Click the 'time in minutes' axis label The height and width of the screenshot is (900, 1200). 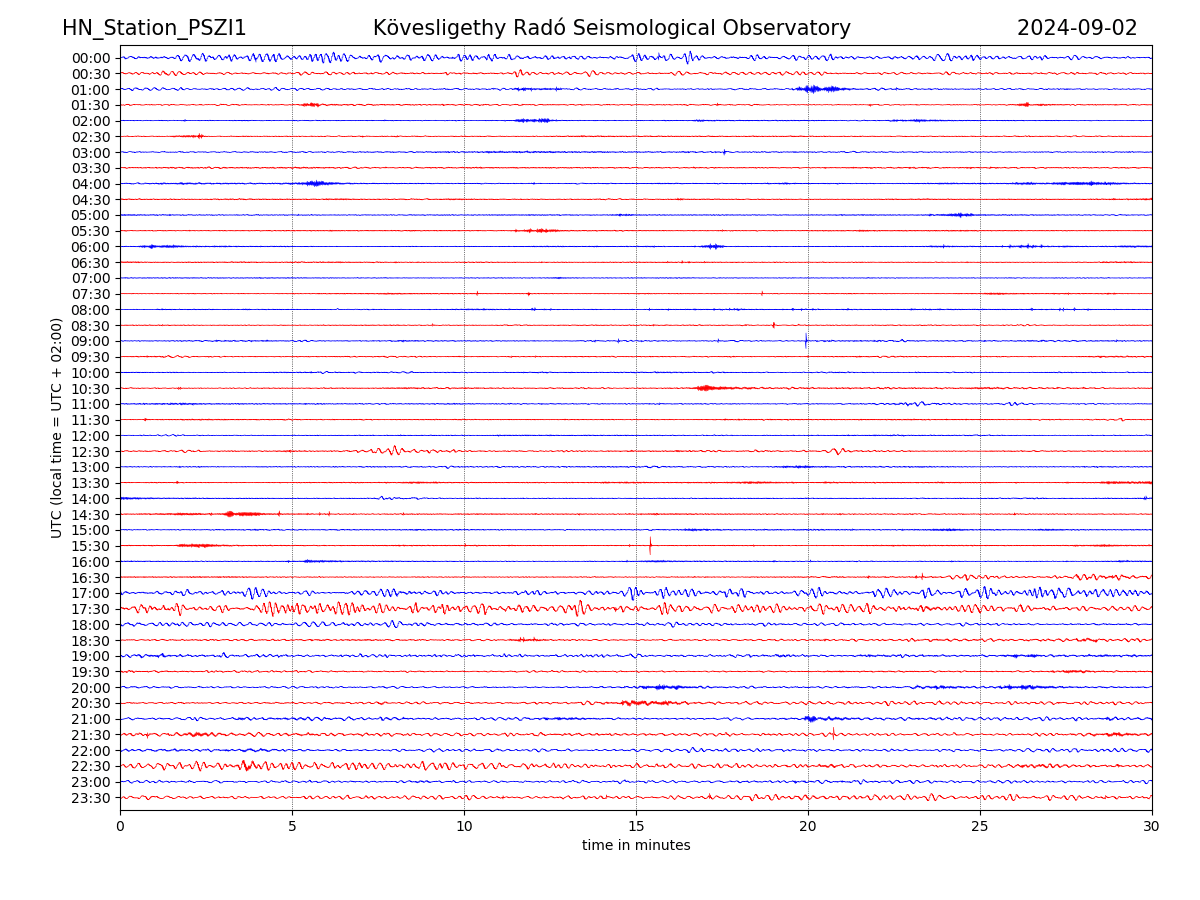636,846
